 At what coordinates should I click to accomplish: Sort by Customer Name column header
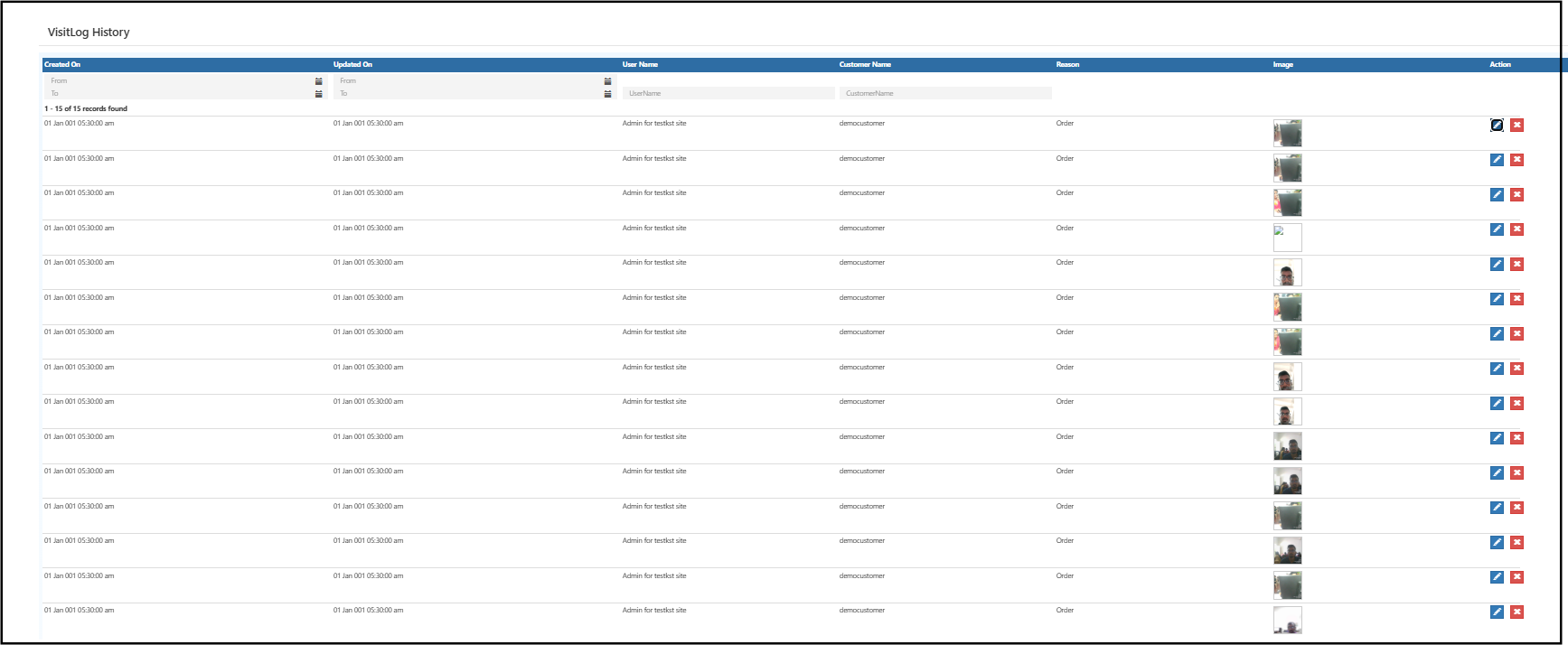tap(865, 65)
